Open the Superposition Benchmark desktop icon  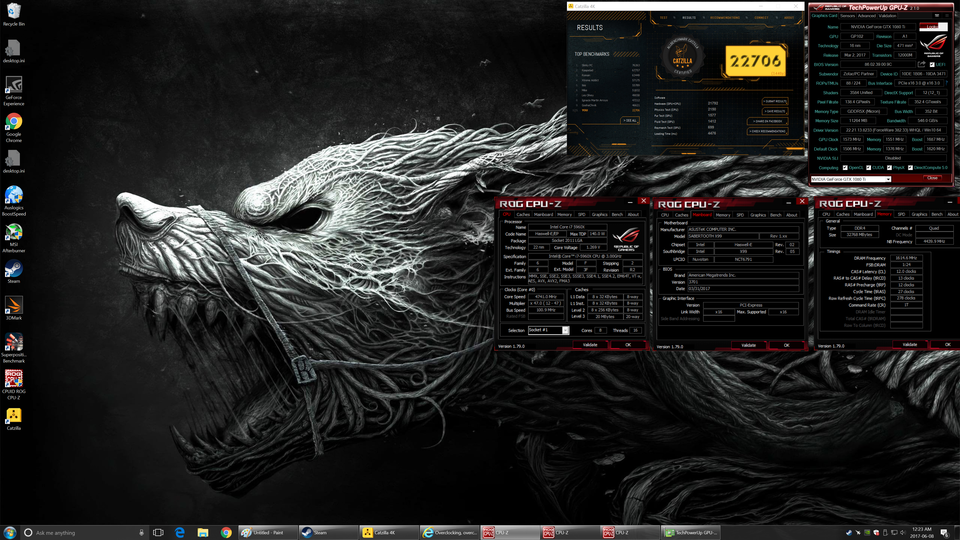pos(13,348)
